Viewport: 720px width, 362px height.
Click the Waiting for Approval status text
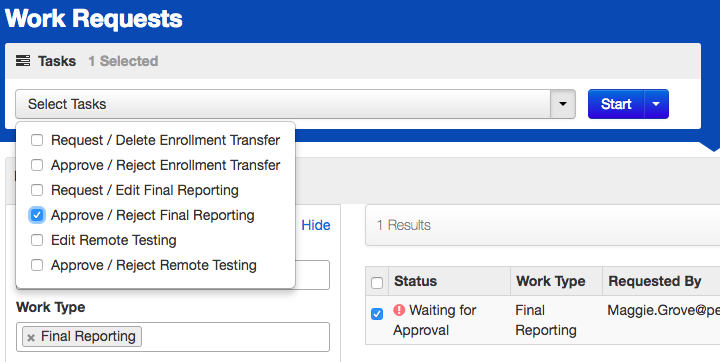point(435,320)
